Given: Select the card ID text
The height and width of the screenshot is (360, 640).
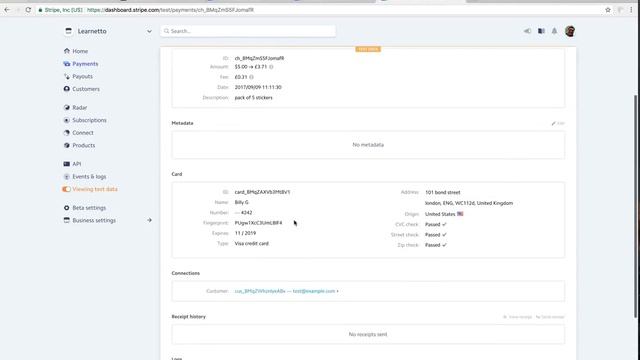Looking at the screenshot, I should 262,192.
